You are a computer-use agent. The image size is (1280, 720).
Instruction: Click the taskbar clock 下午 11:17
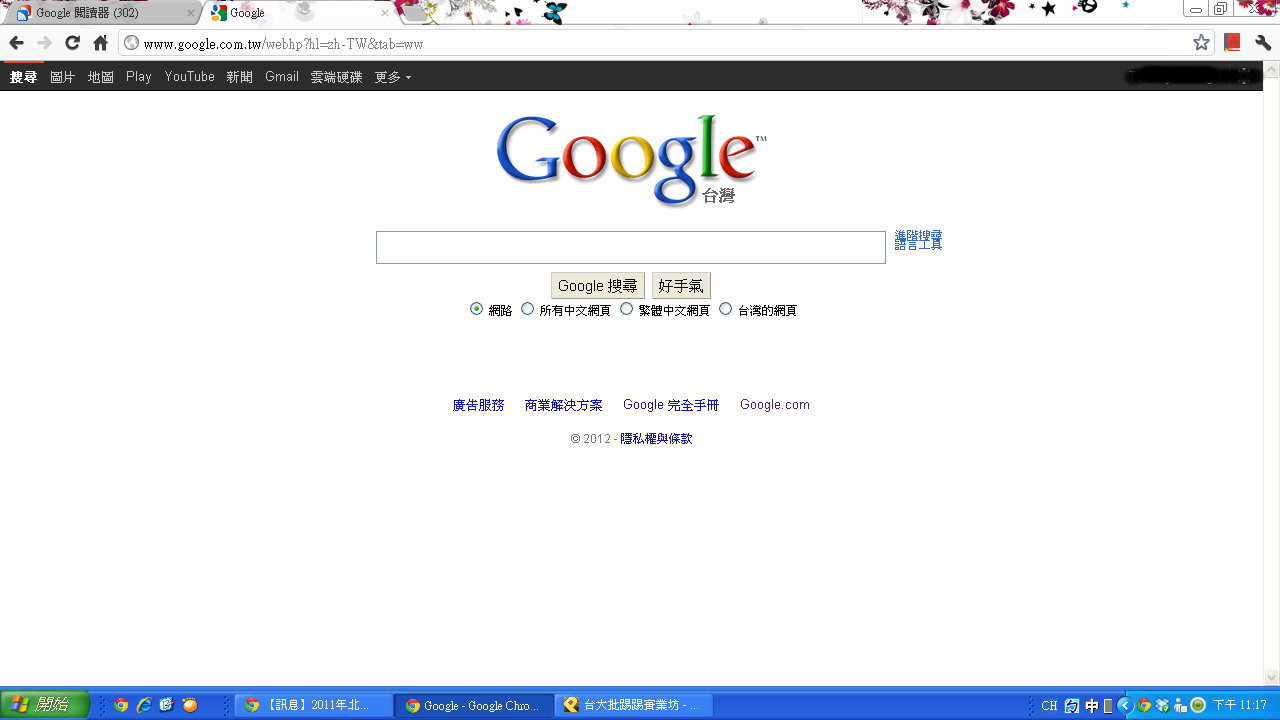1240,705
